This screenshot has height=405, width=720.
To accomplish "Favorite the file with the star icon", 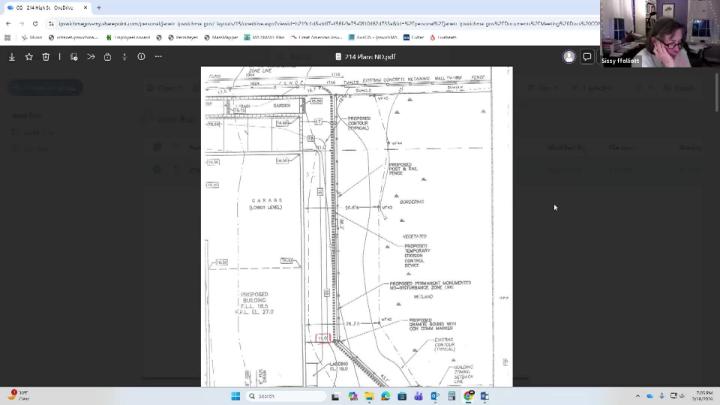I will click(29, 57).
